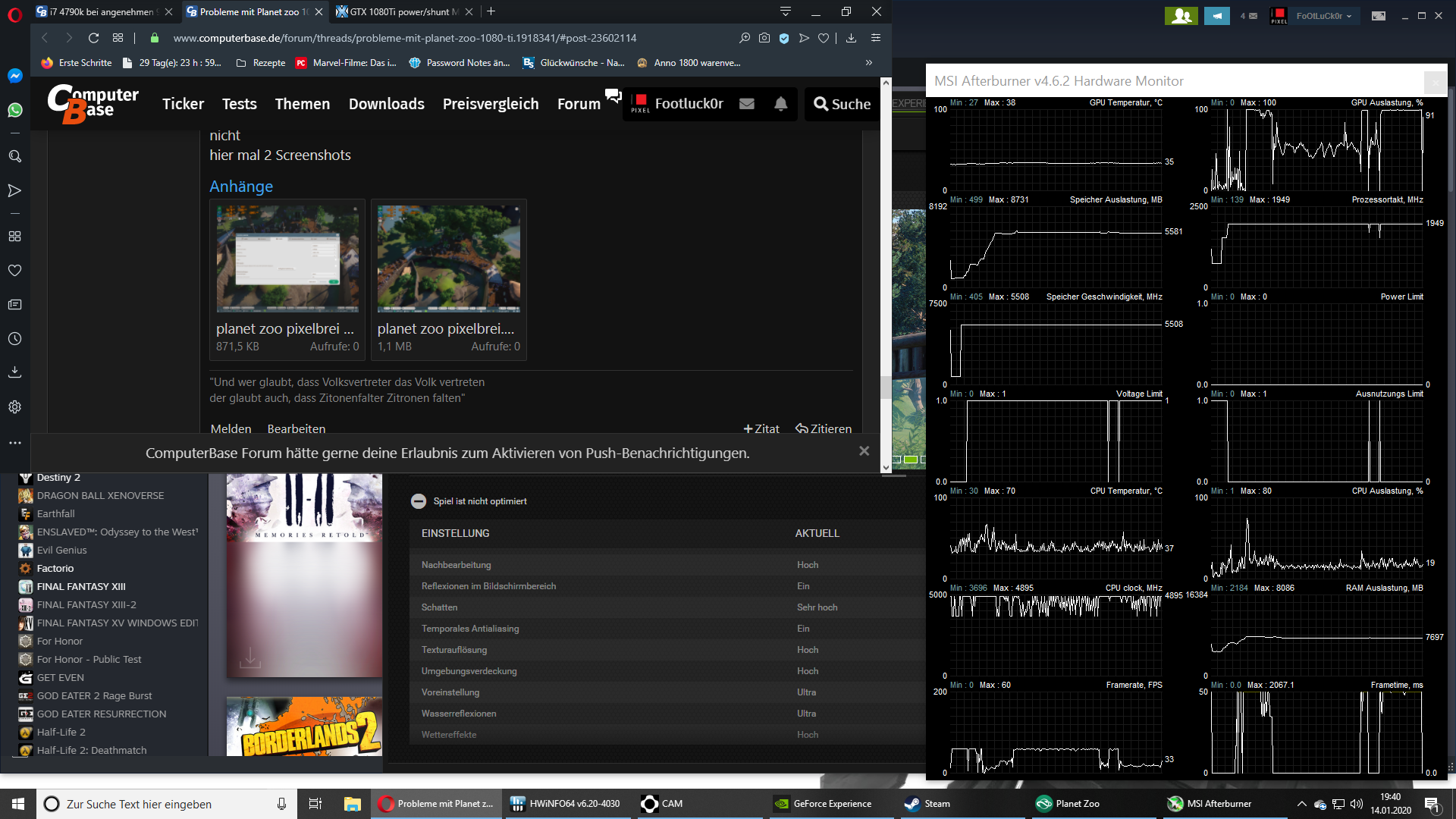
Task: Expand the bookmarks bar overflow chevron
Action: tap(869, 63)
